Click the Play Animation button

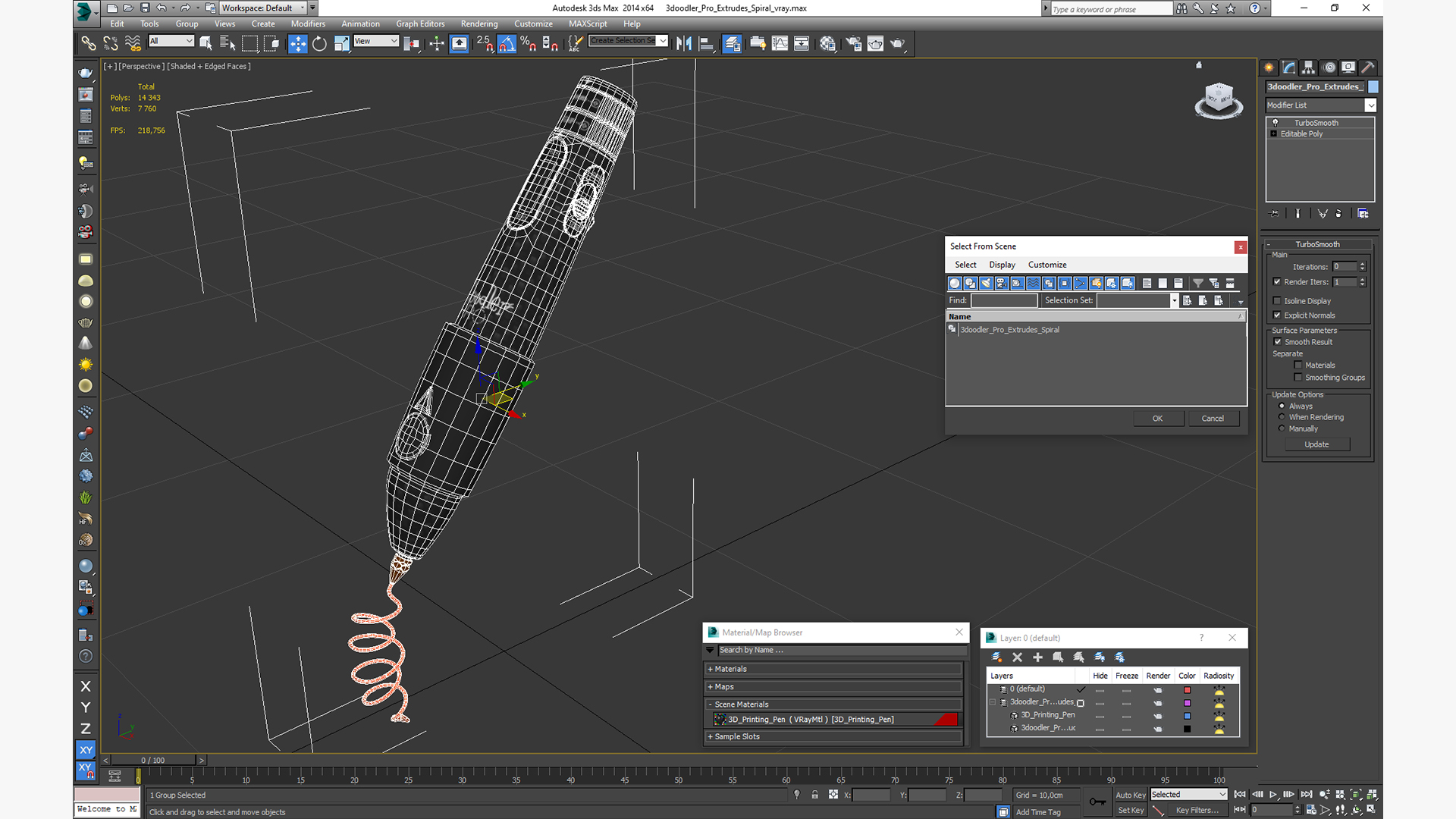(x=1273, y=795)
